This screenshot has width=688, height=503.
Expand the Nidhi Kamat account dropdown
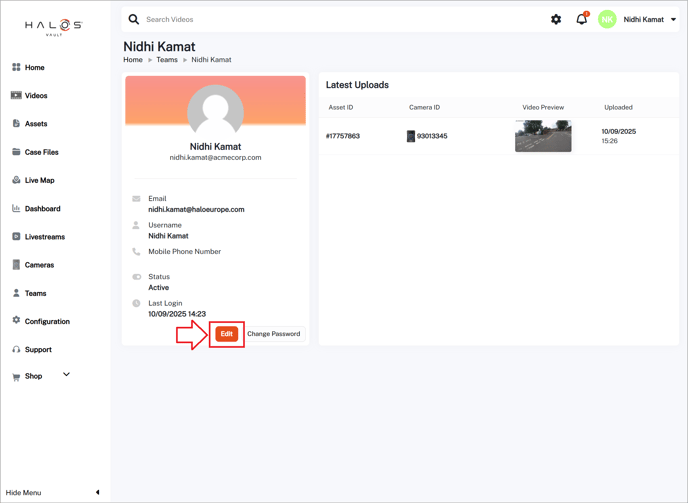click(x=673, y=20)
